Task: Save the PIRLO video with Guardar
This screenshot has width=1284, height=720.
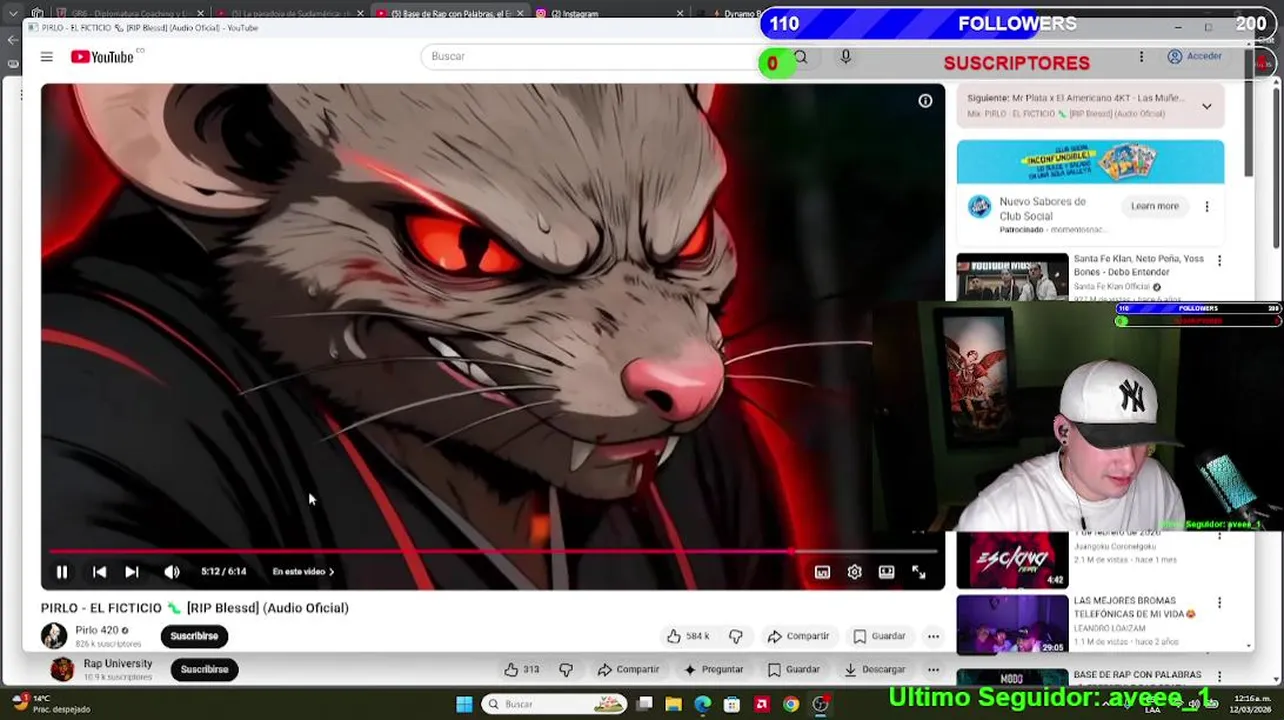Action: coord(879,636)
